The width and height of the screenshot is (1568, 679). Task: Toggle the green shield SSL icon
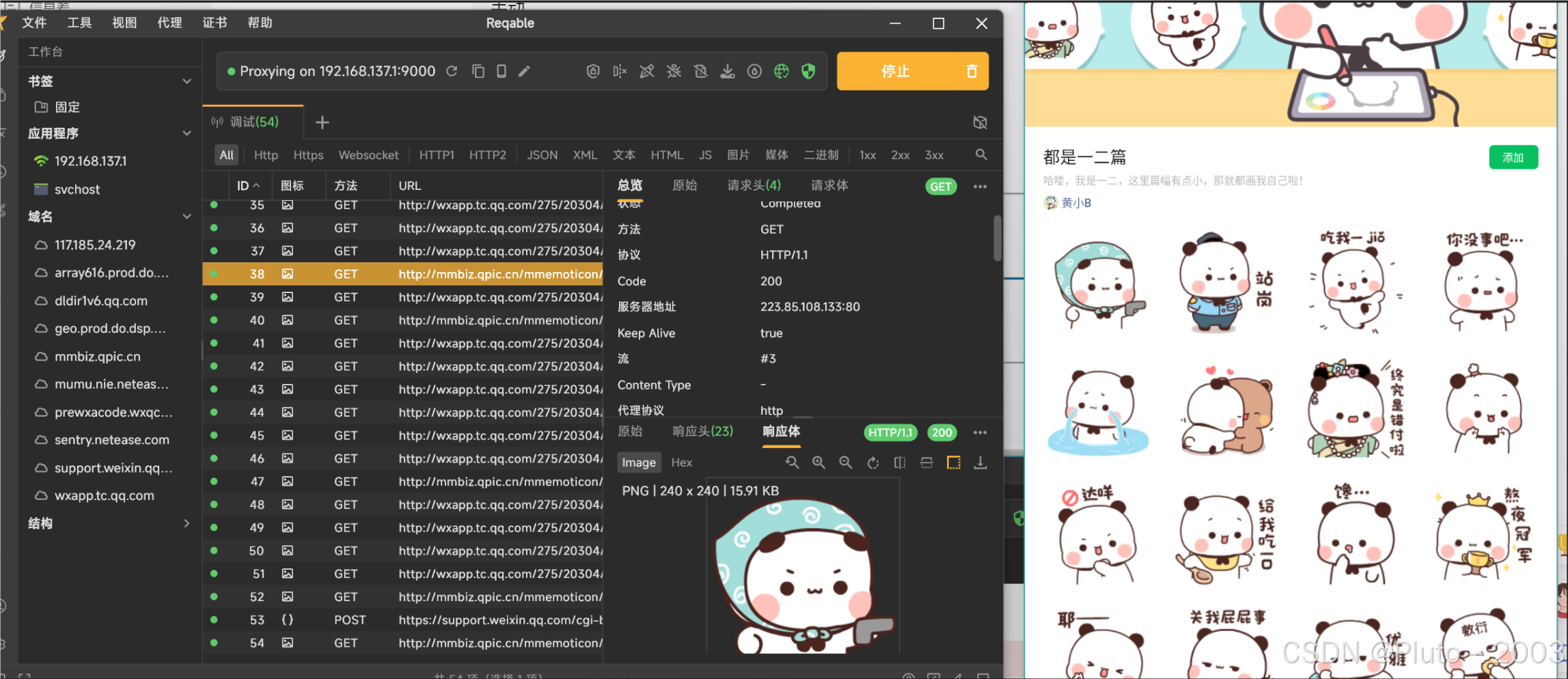pyautogui.click(x=808, y=71)
